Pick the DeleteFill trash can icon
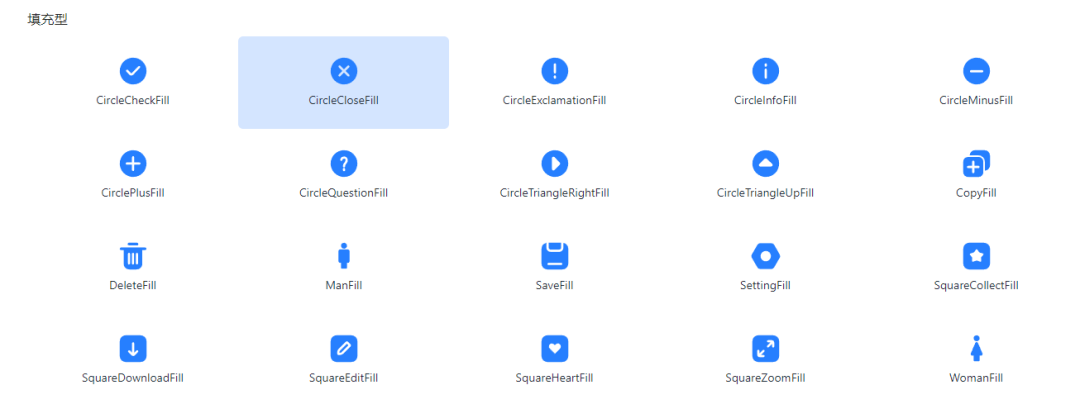This screenshot has width=1080, height=404. [x=133, y=255]
